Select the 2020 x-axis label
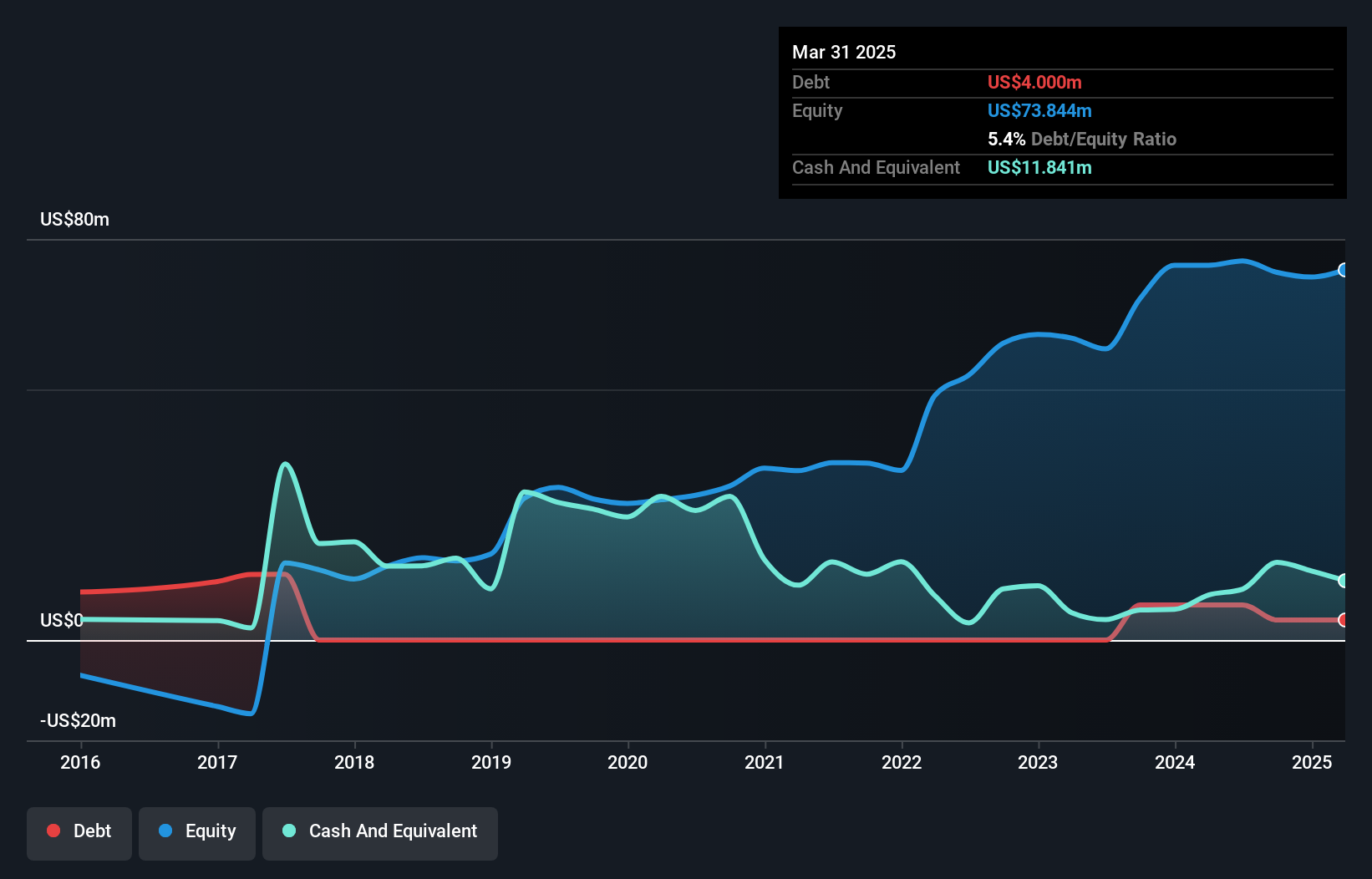This screenshot has height=879, width=1372. point(628,762)
